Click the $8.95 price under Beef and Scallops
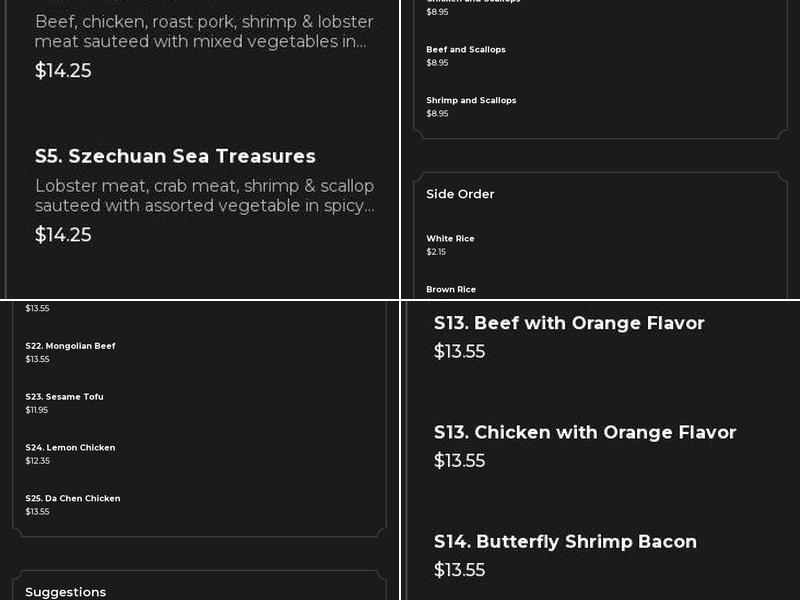 click(435, 62)
